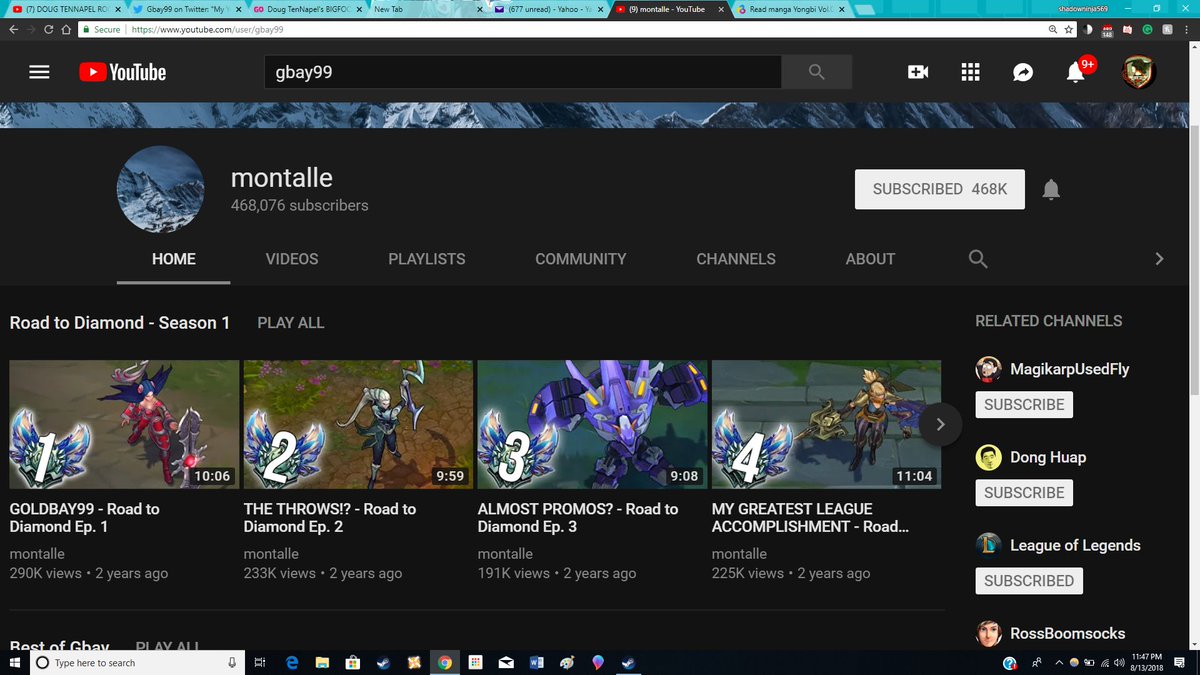
Task: Open the Ep. 2 THE THROWS thumbnail
Action: coord(358,424)
